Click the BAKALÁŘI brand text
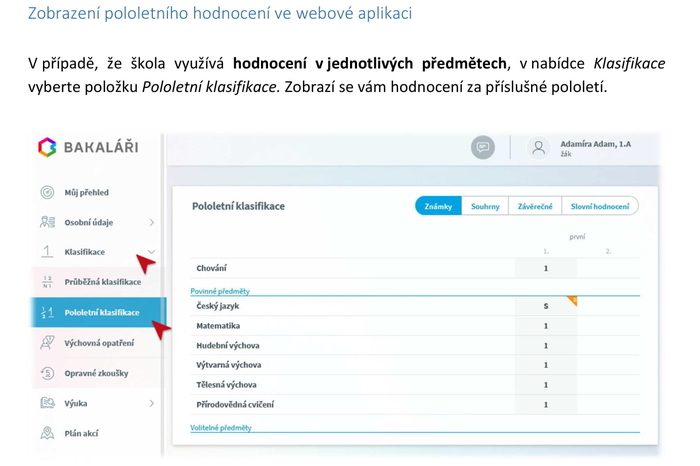Screen dimensions: 700x466 coord(101,147)
